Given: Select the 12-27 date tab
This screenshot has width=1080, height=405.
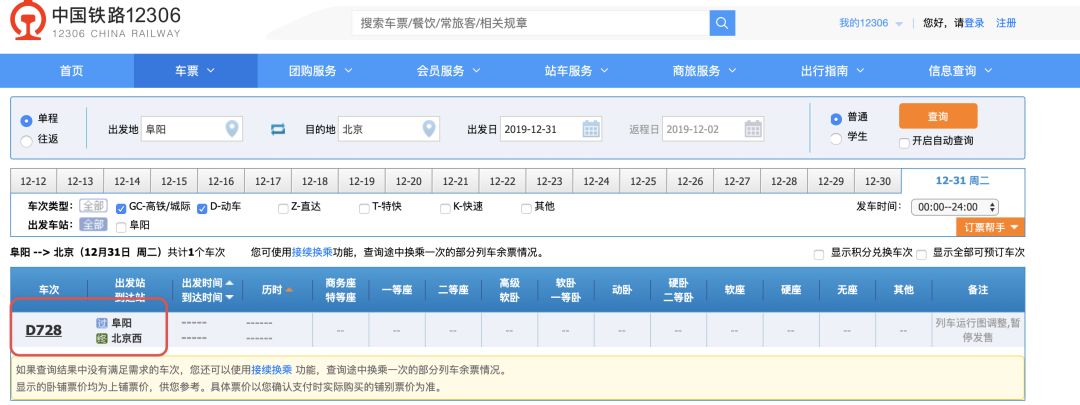Looking at the screenshot, I should (x=737, y=182).
